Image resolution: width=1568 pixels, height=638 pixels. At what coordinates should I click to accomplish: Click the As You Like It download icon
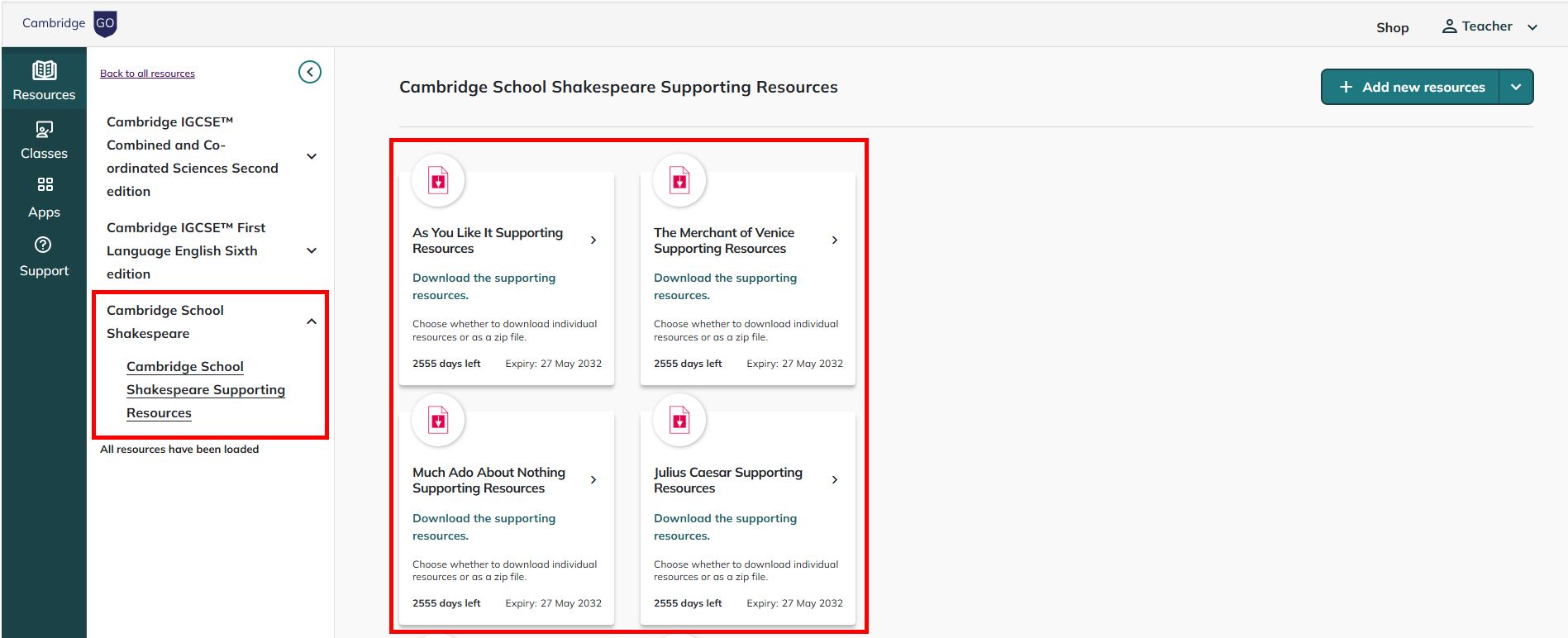tap(438, 180)
